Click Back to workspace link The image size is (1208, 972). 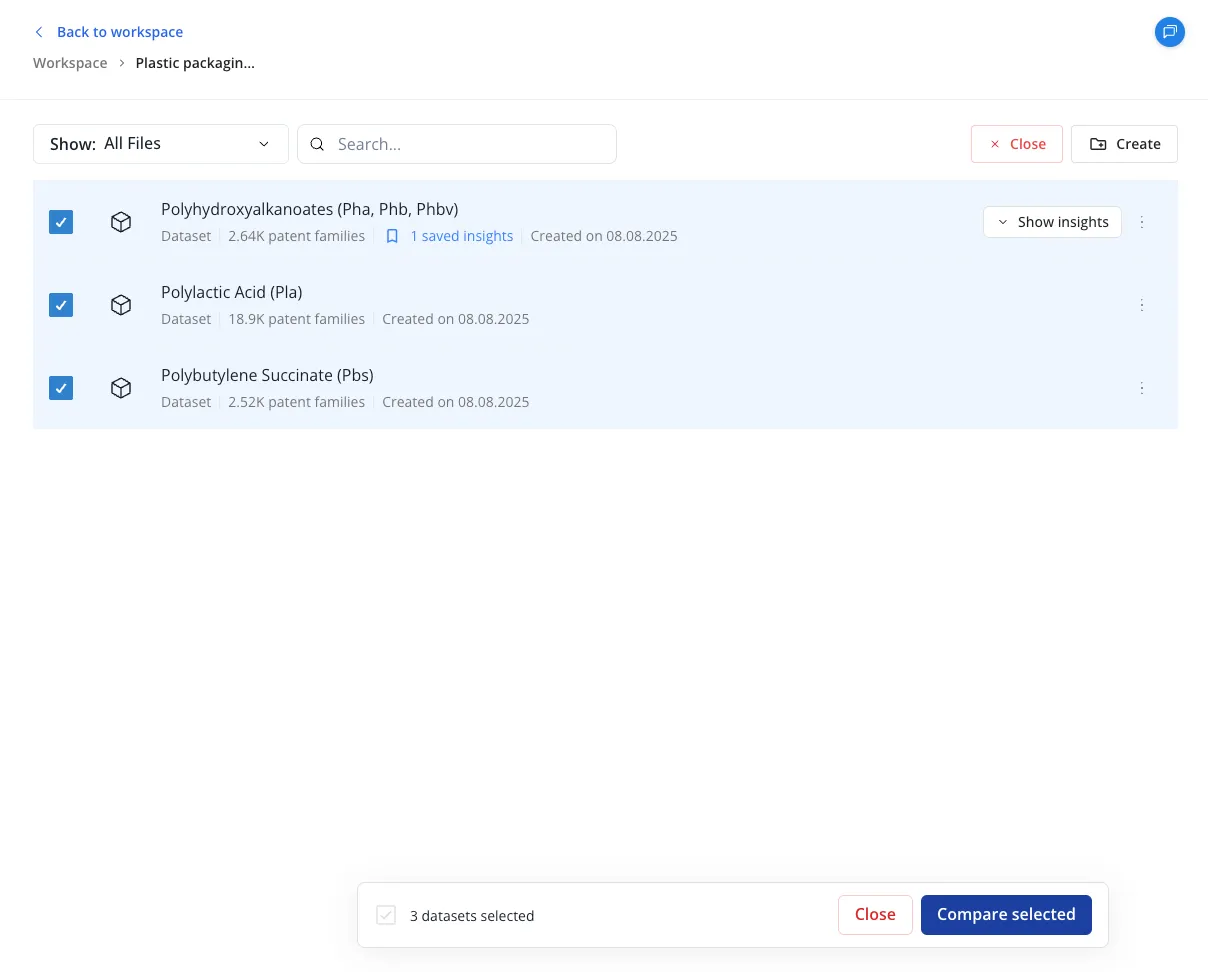click(120, 32)
